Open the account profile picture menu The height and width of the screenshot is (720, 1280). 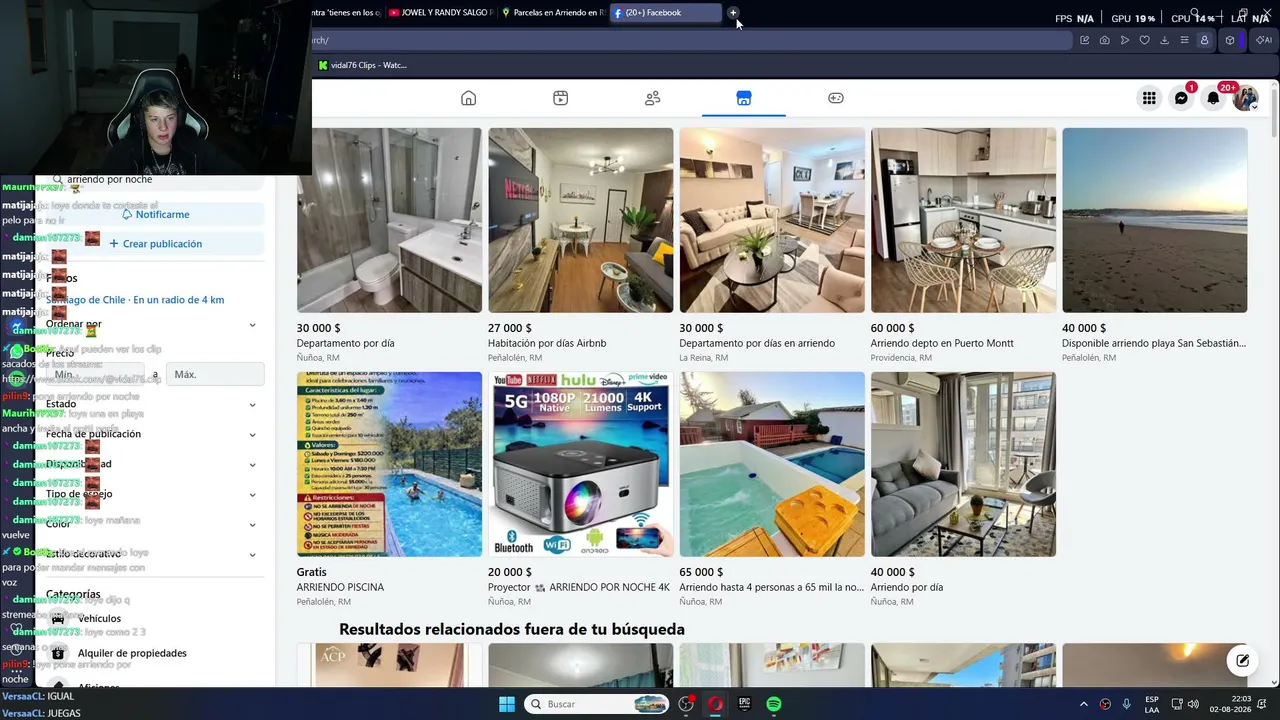pyautogui.click(x=1245, y=98)
